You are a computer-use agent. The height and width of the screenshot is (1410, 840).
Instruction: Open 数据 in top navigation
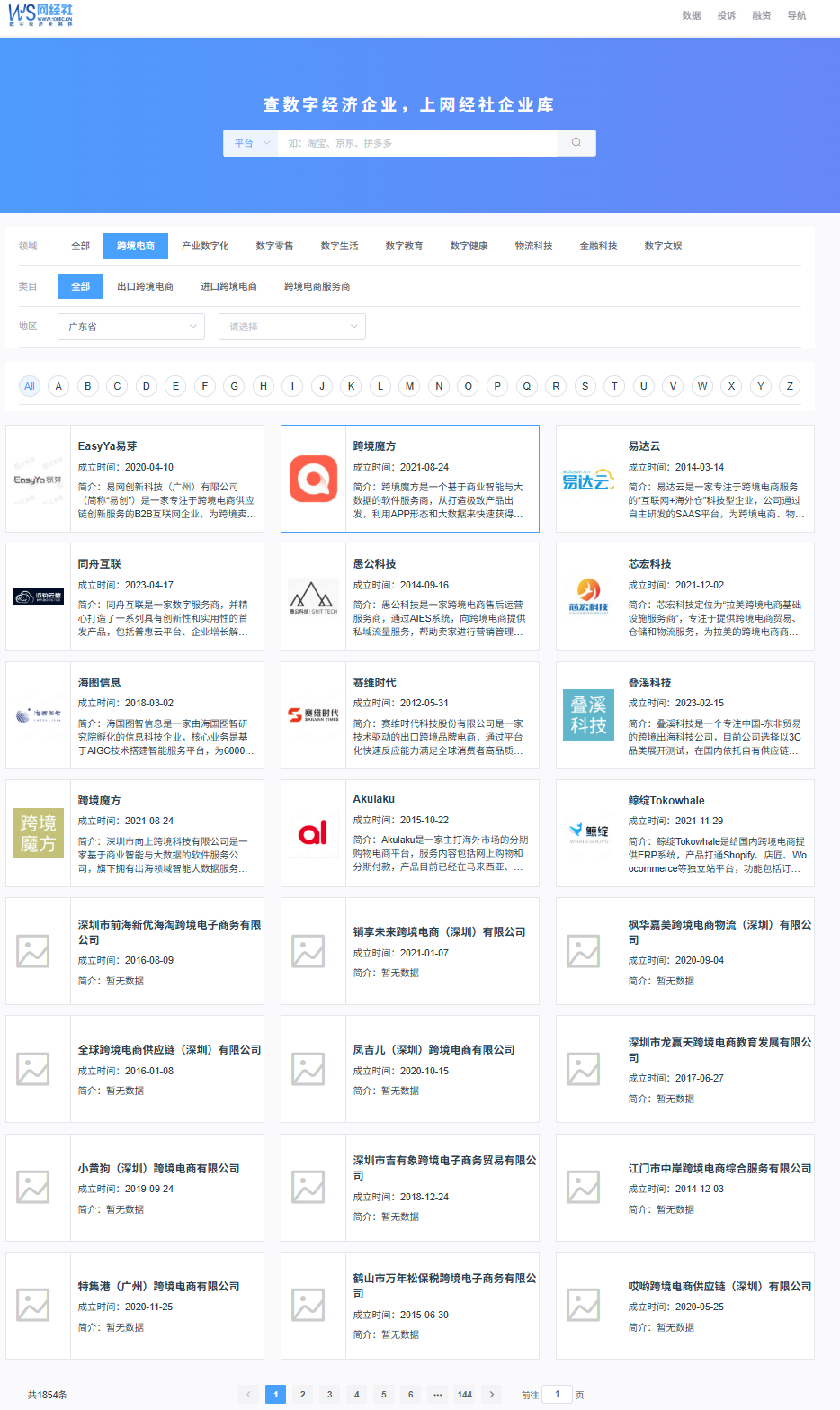pos(692,15)
